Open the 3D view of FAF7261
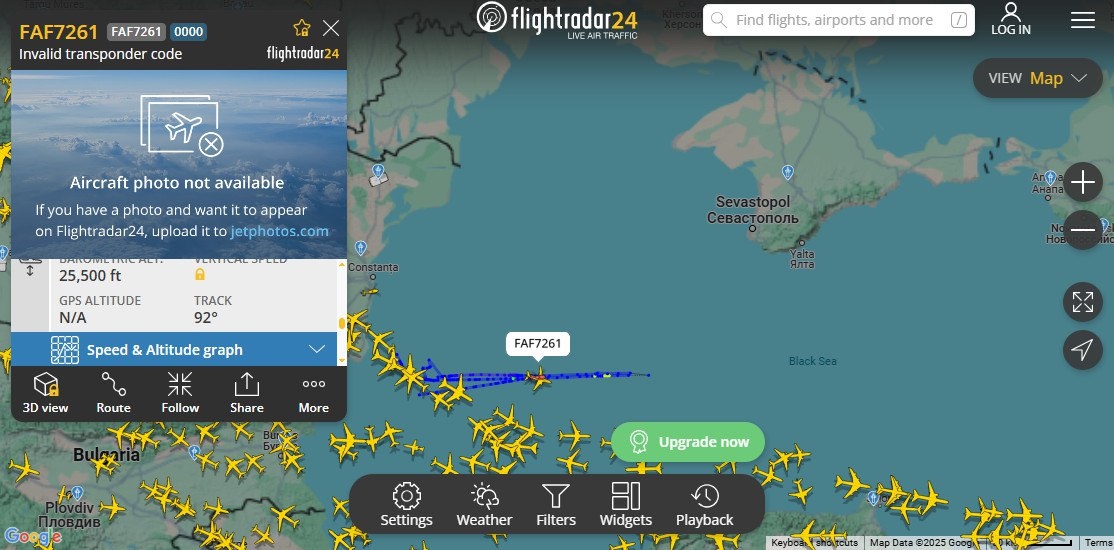Screen dimensions: 1114x550 point(45,393)
